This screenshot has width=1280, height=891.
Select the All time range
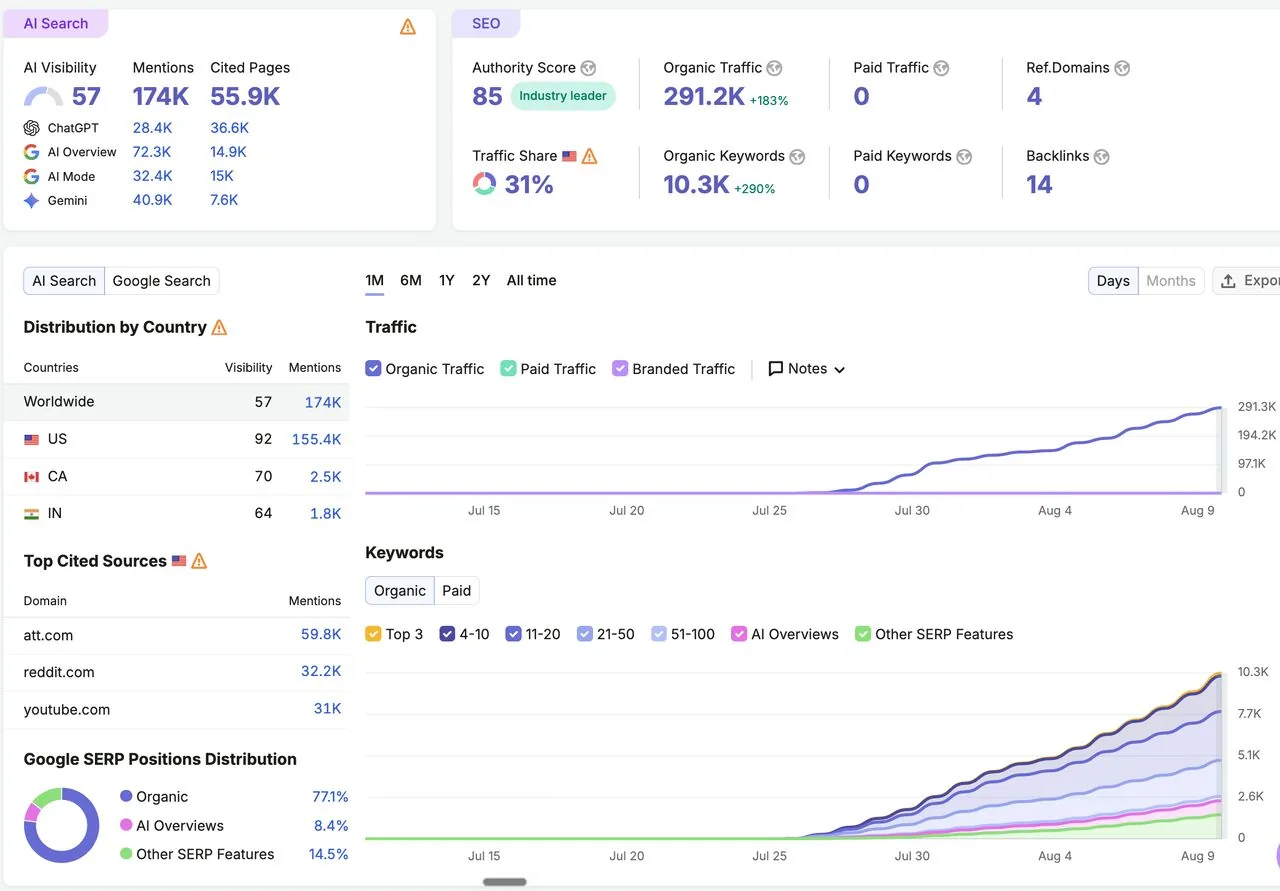point(531,280)
